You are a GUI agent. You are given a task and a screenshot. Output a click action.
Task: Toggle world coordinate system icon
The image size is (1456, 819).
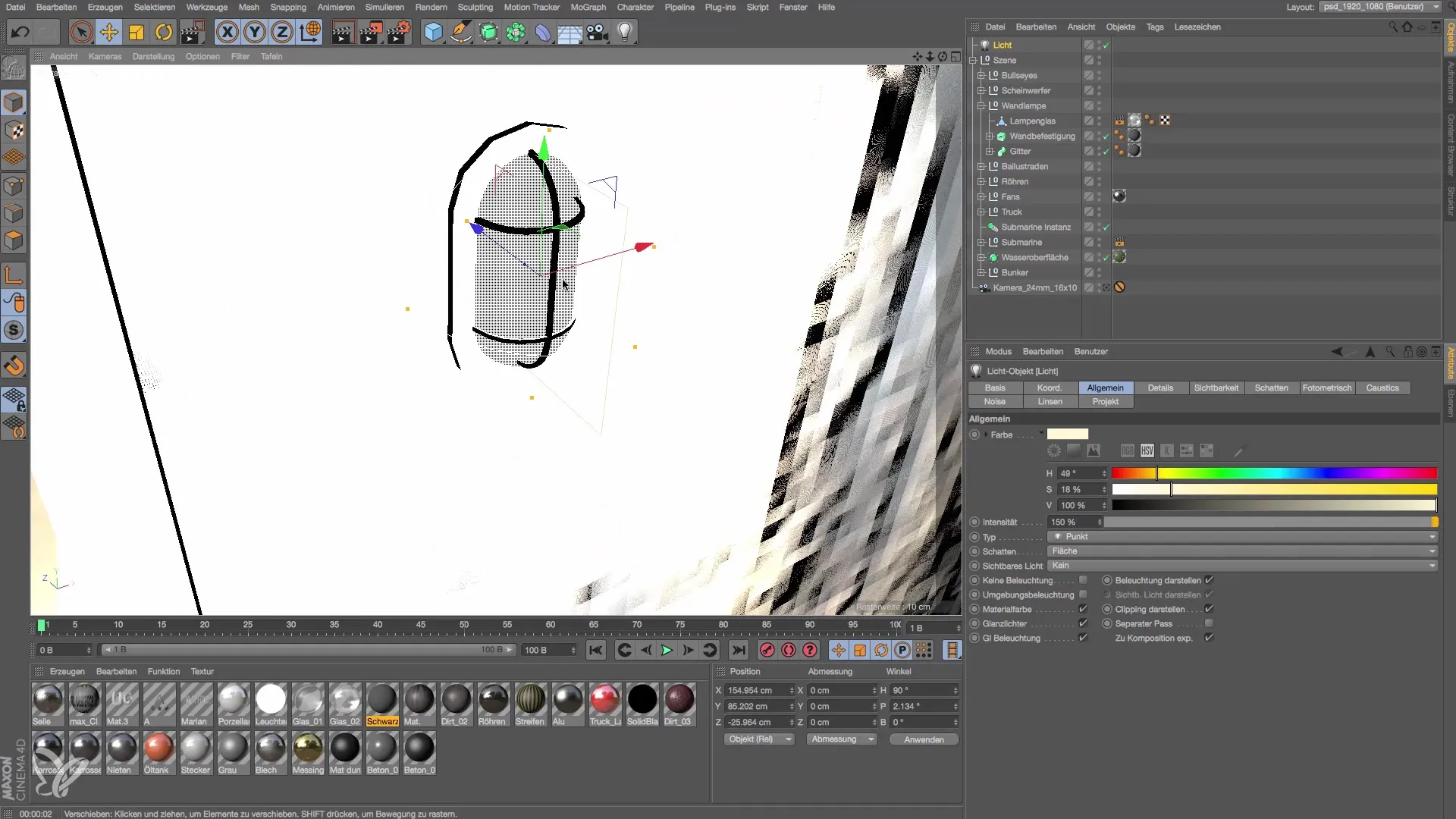(310, 32)
